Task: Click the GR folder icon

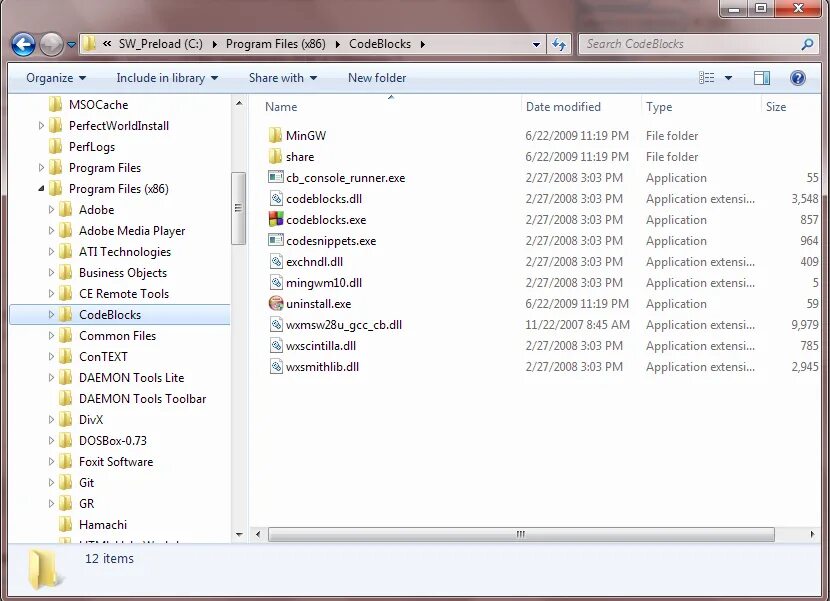Action: point(66,504)
